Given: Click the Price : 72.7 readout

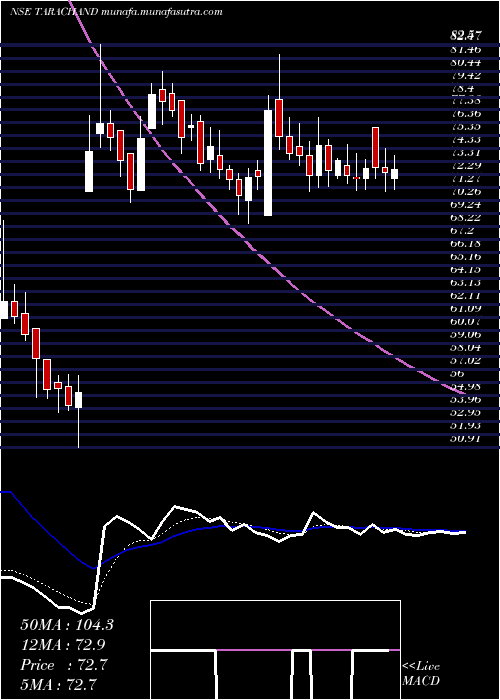Looking at the screenshot, I should (x=64, y=665).
